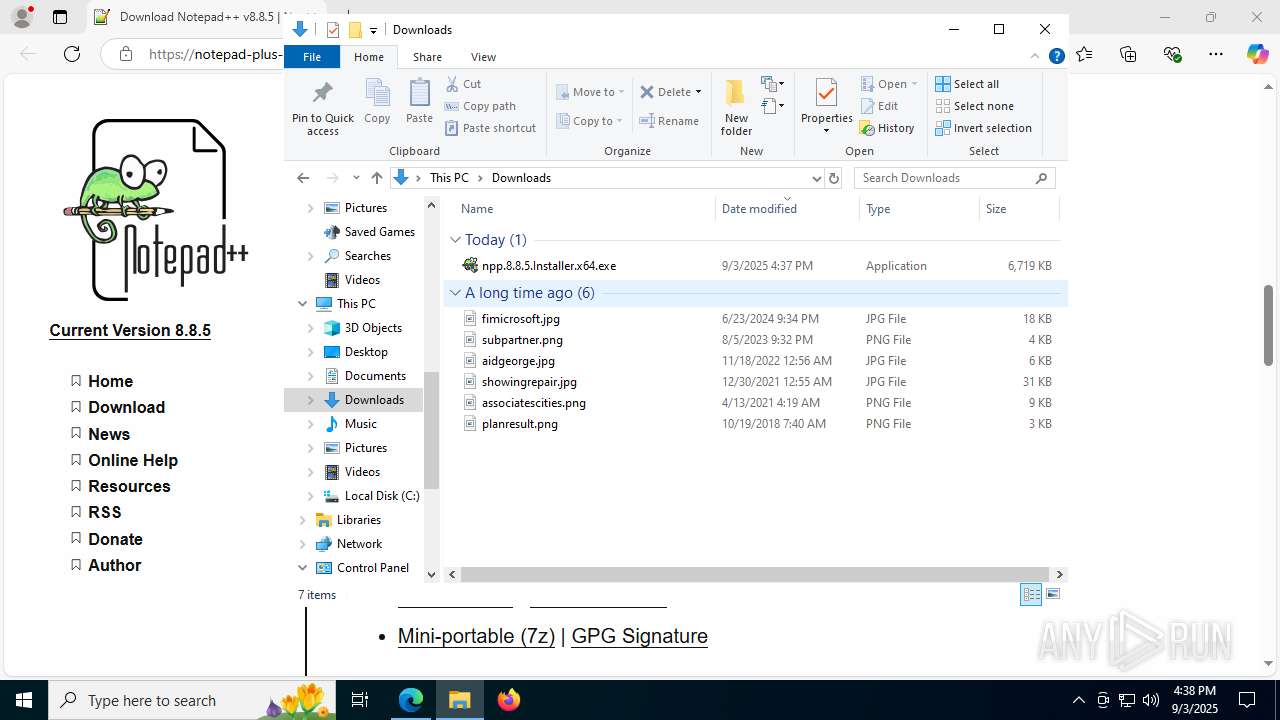Select npp.8.8.5.Installer.x64.exe file
Screen dimensions: 1280x720
pyautogui.click(x=549, y=266)
